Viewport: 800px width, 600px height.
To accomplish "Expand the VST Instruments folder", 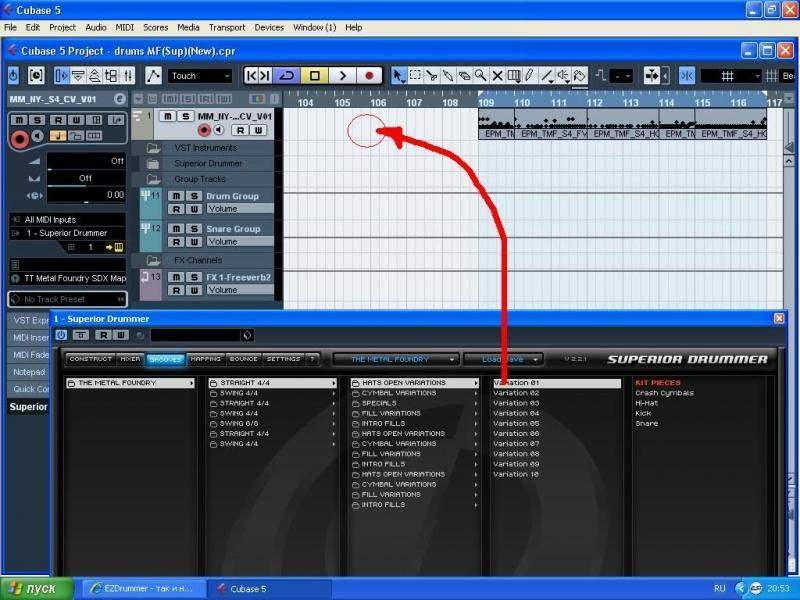I will 153,148.
